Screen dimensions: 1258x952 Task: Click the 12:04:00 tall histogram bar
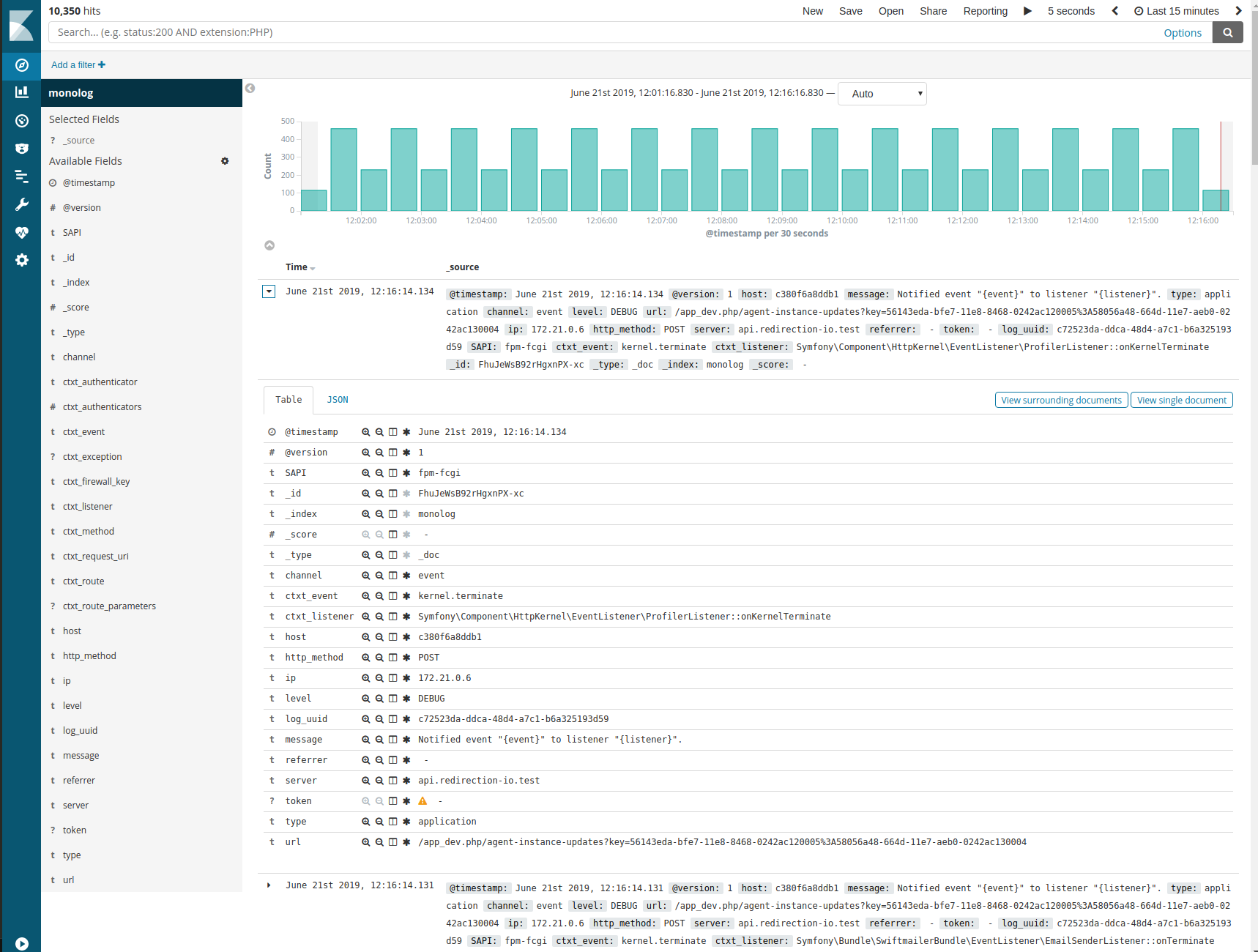[464, 169]
